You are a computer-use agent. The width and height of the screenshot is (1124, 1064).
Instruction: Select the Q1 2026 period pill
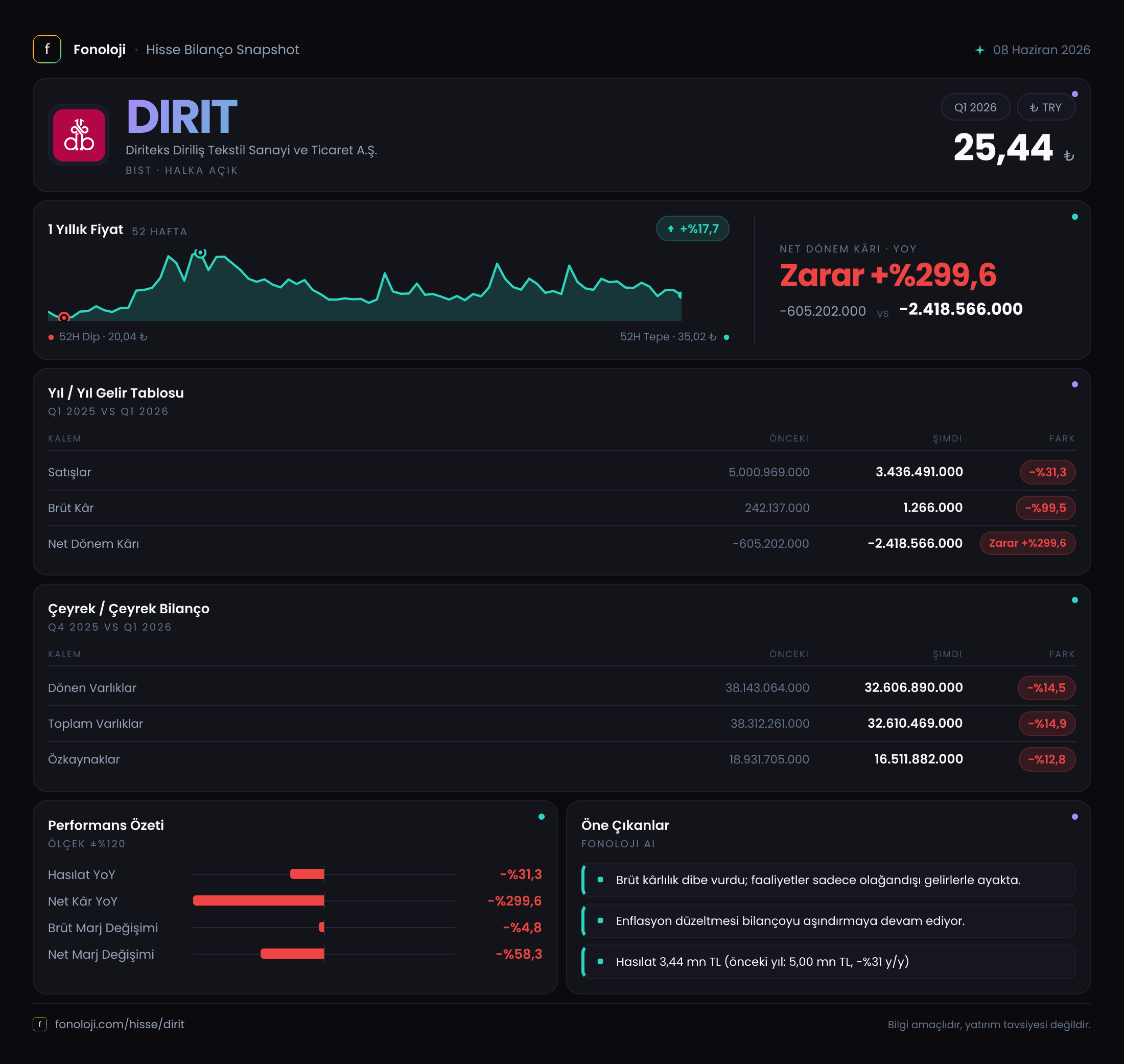tap(975, 107)
